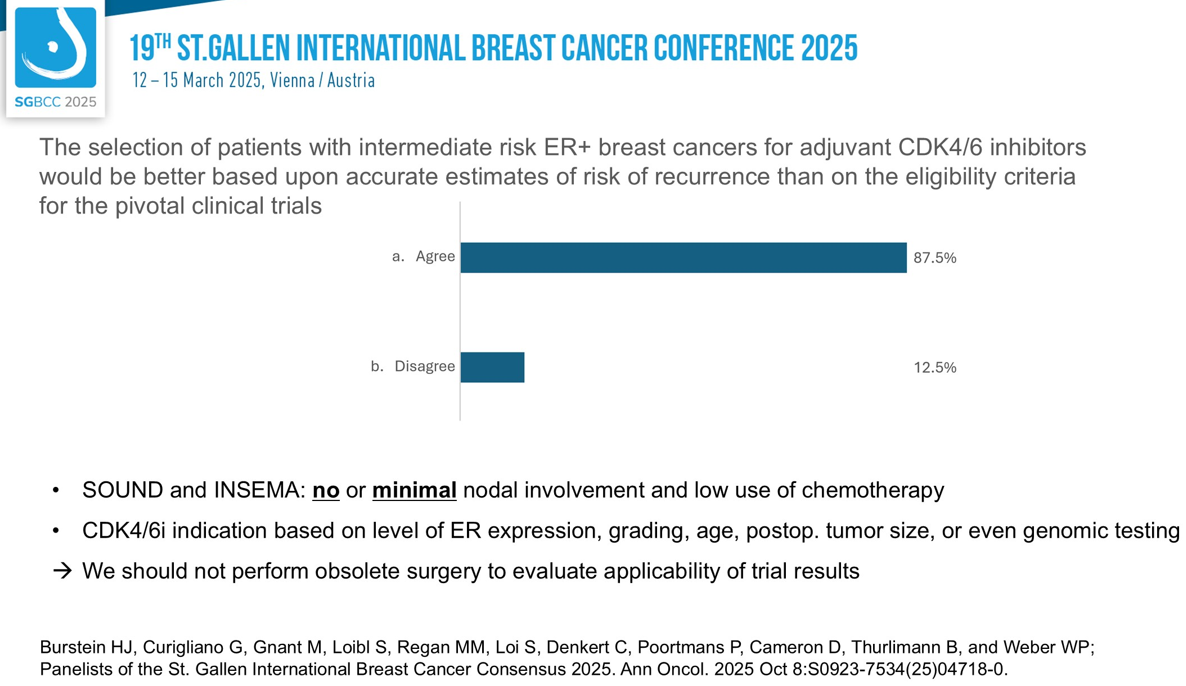
Task: Click the 'b. Disagree' axis label
Action: point(412,367)
